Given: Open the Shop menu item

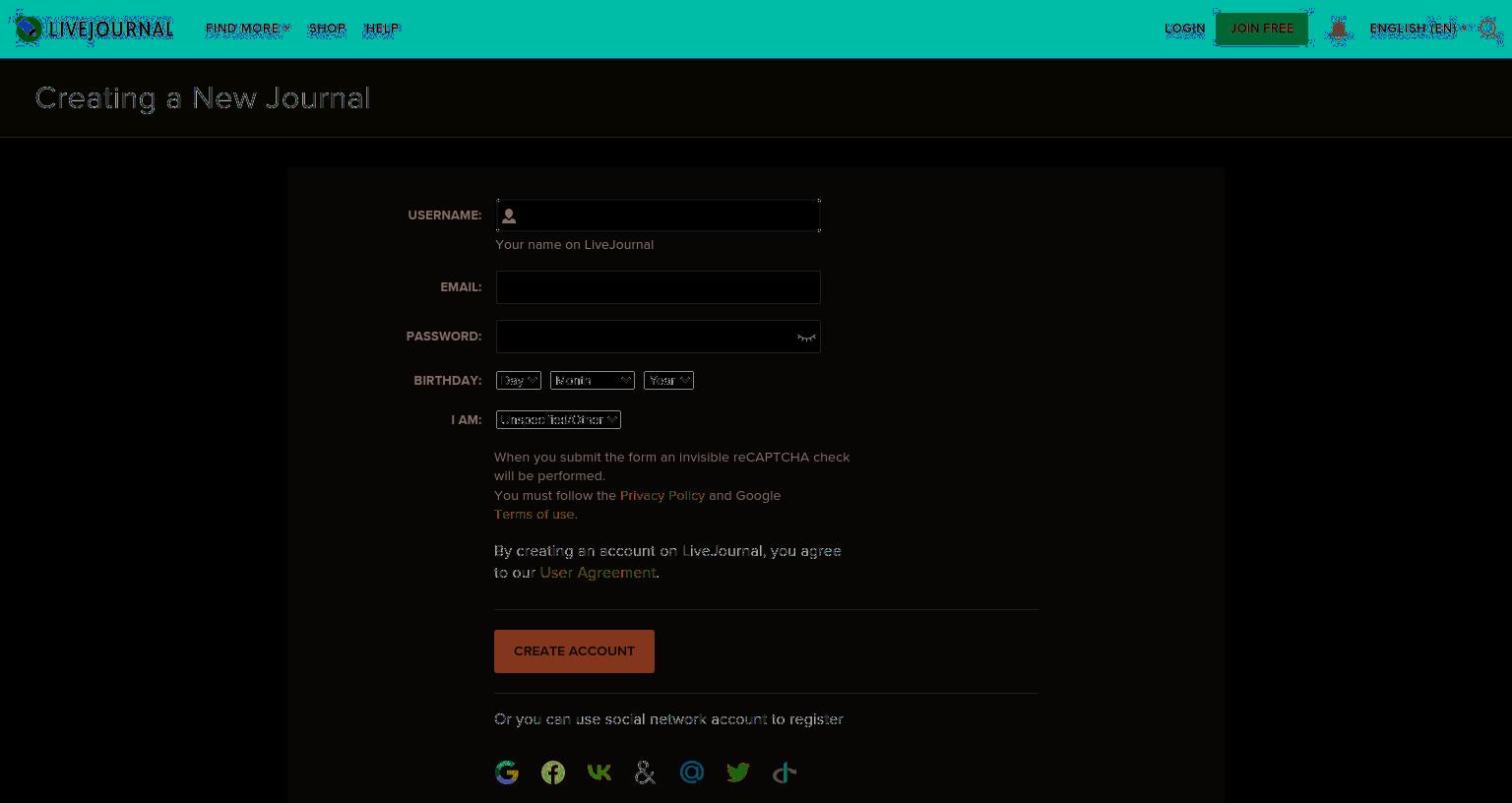Looking at the screenshot, I should [328, 29].
